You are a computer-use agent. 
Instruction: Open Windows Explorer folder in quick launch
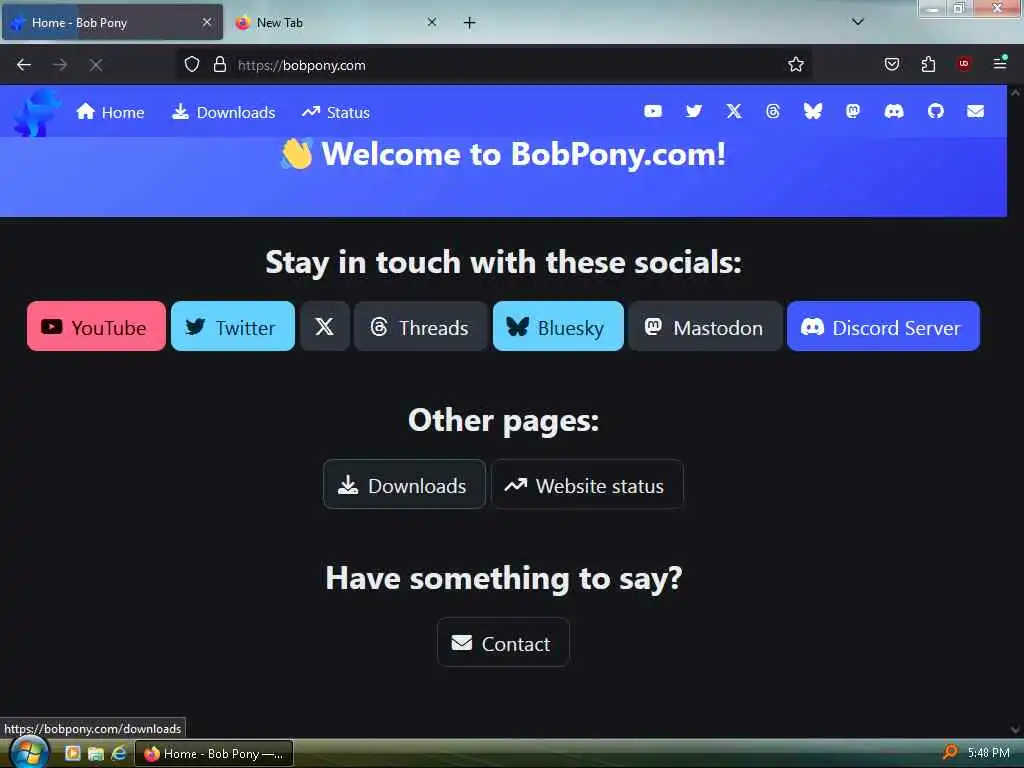tap(95, 754)
